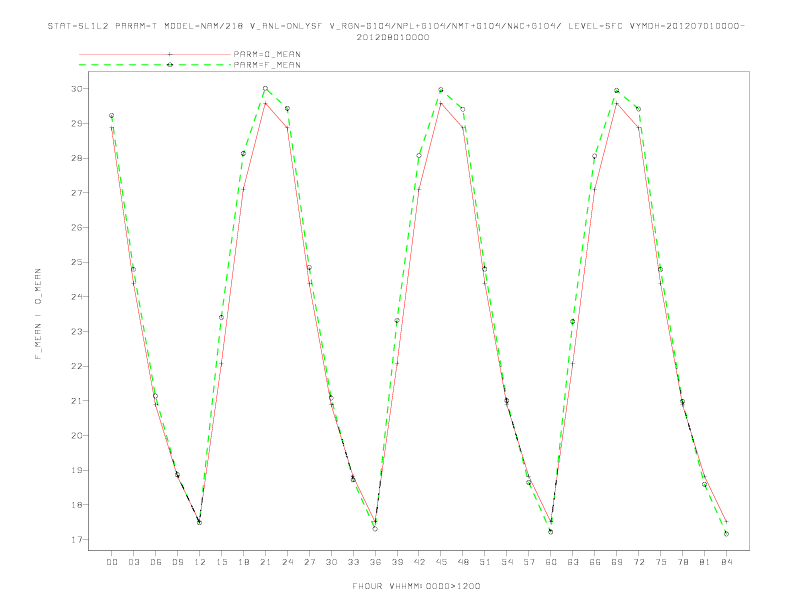Click the x-axis tick label 54
792x612 pixels.
(507, 562)
